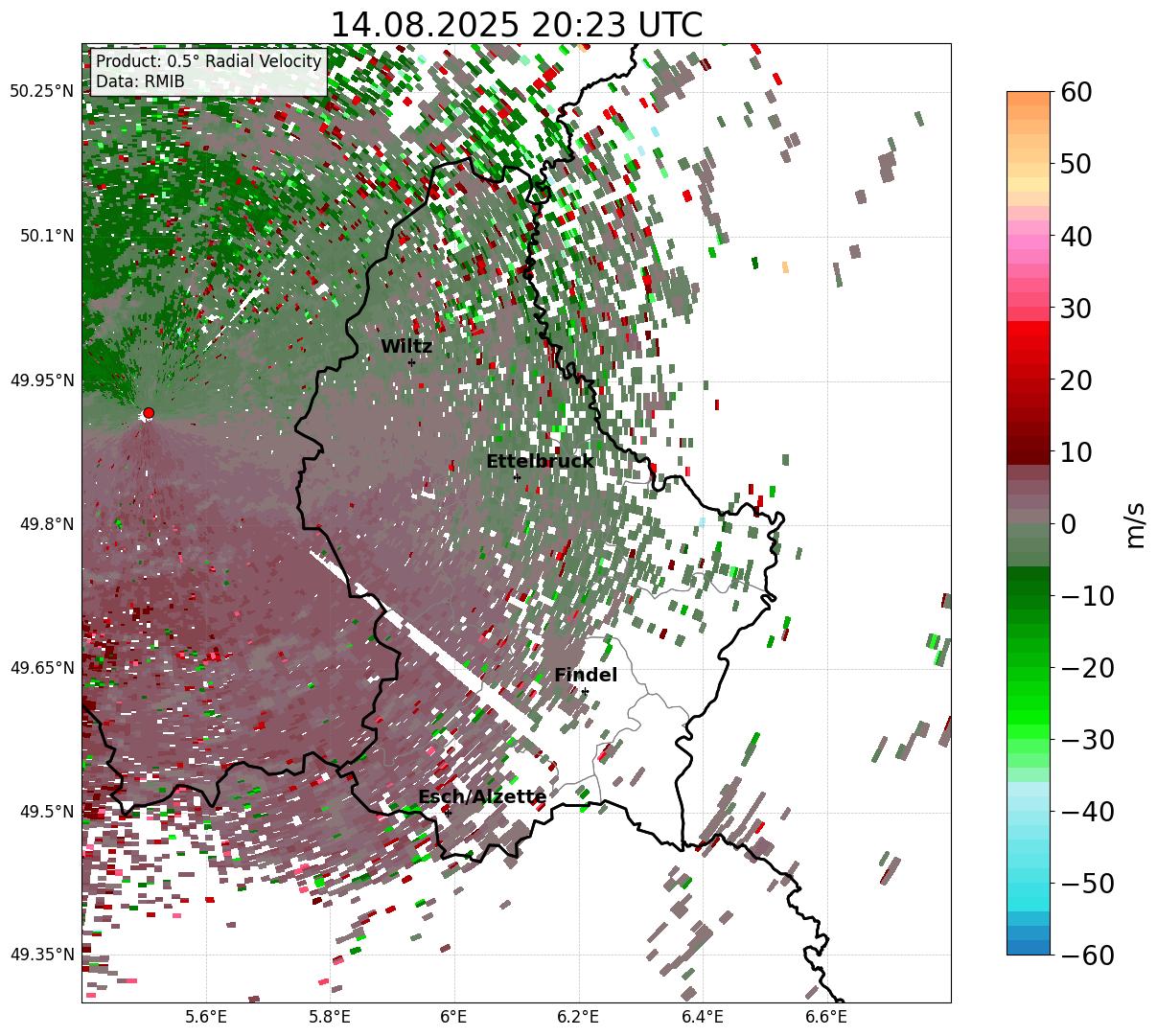Click the colorbar −50 tick label
The image size is (1157, 1036).
pos(1086,883)
